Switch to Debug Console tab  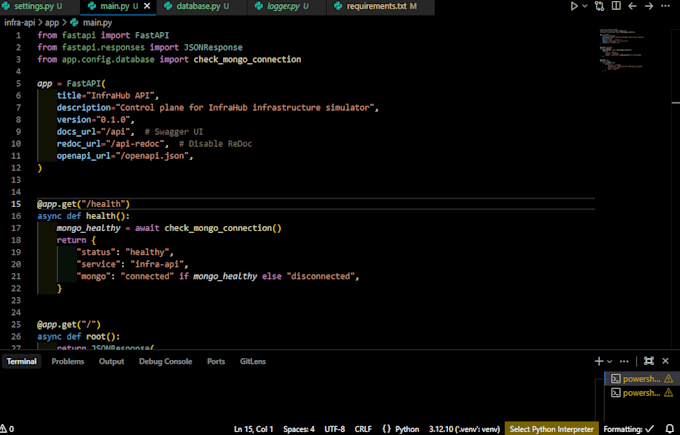[x=165, y=361]
